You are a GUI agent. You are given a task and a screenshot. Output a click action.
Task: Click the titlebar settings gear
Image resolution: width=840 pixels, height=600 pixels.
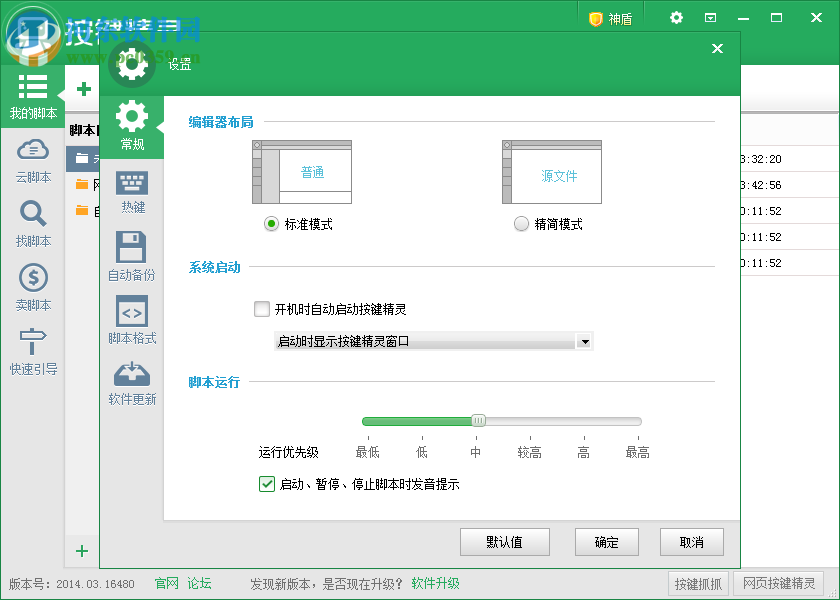pos(675,17)
